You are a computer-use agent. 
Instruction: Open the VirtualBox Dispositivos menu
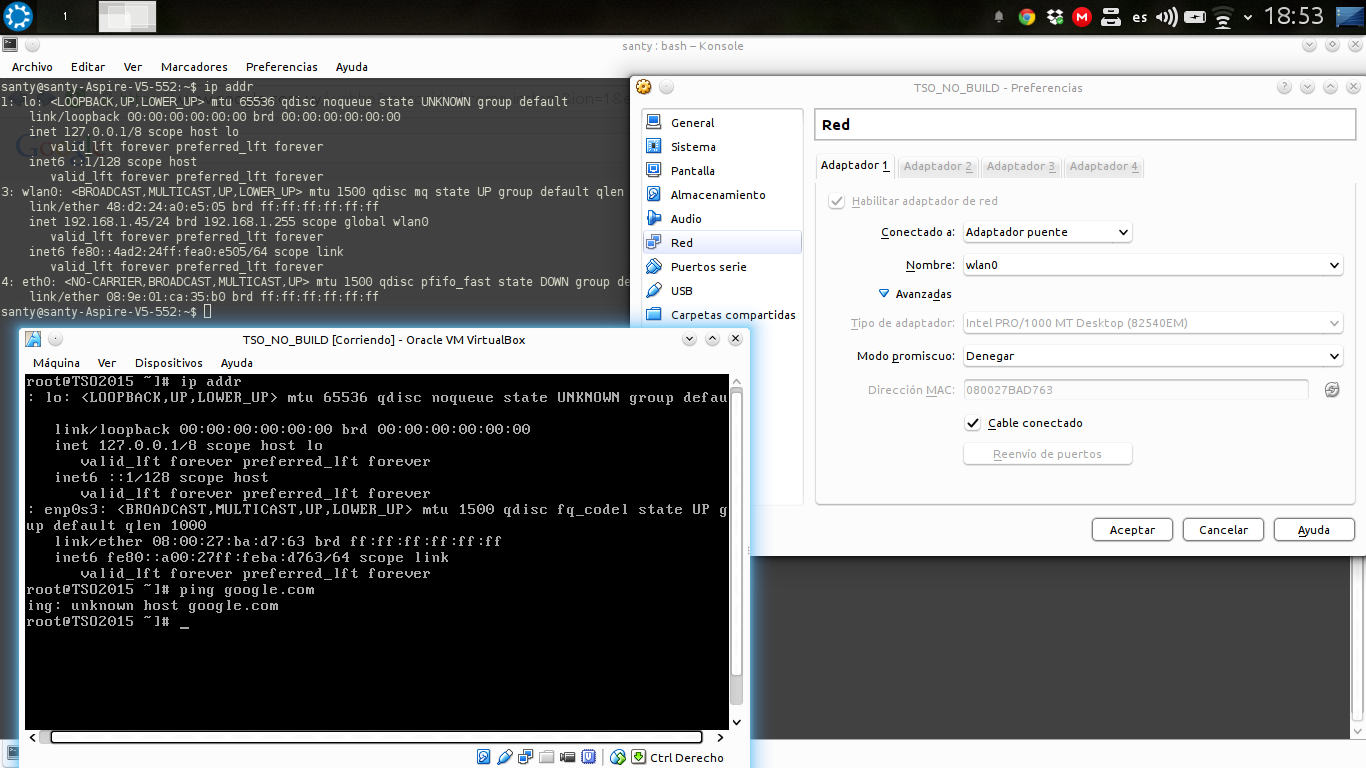[169, 363]
